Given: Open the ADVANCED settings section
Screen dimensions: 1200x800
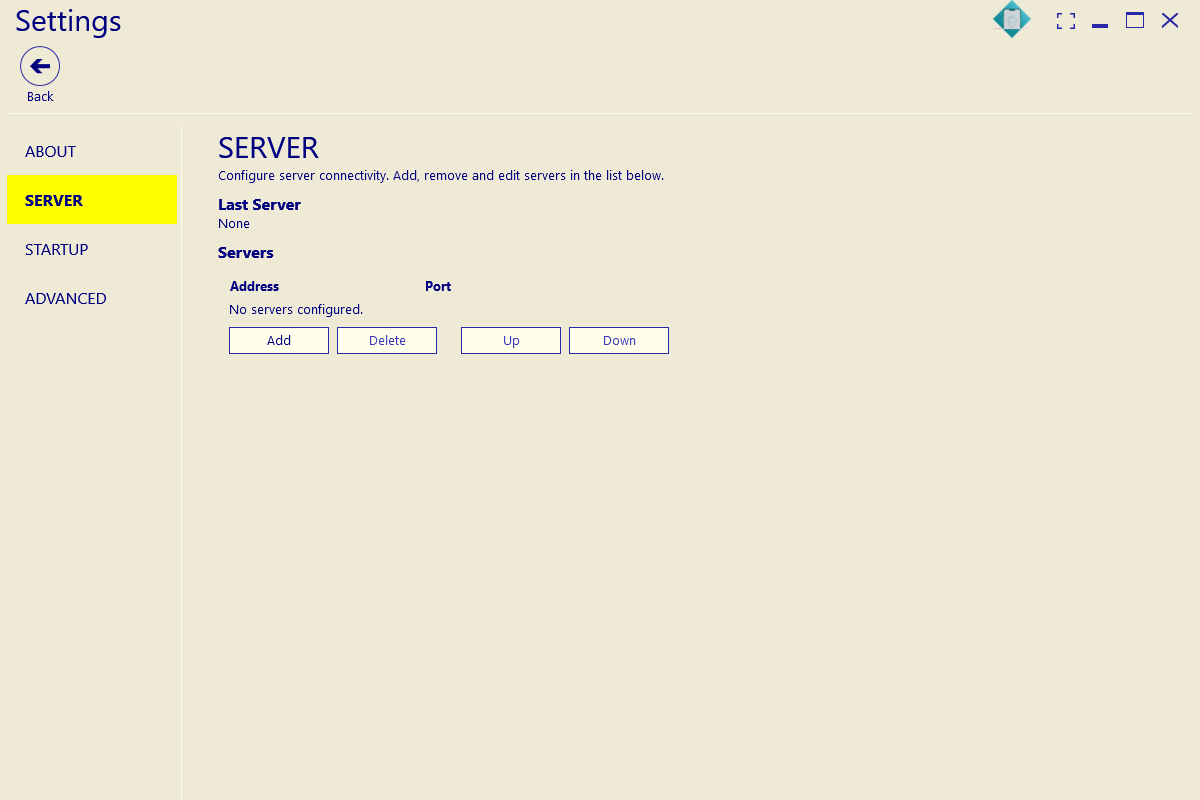Looking at the screenshot, I should pyautogui.click(x=92, y=298).
